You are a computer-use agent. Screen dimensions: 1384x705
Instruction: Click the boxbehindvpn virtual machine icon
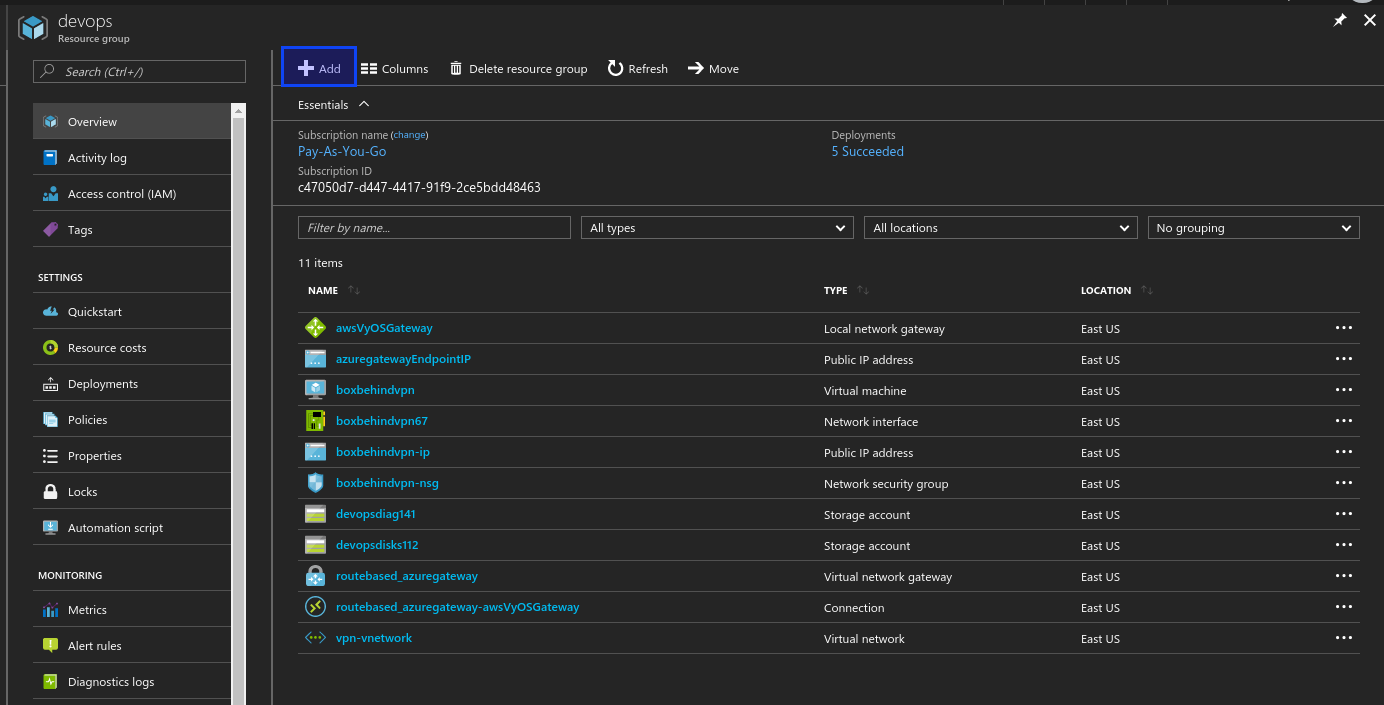[x=316, y=389]
